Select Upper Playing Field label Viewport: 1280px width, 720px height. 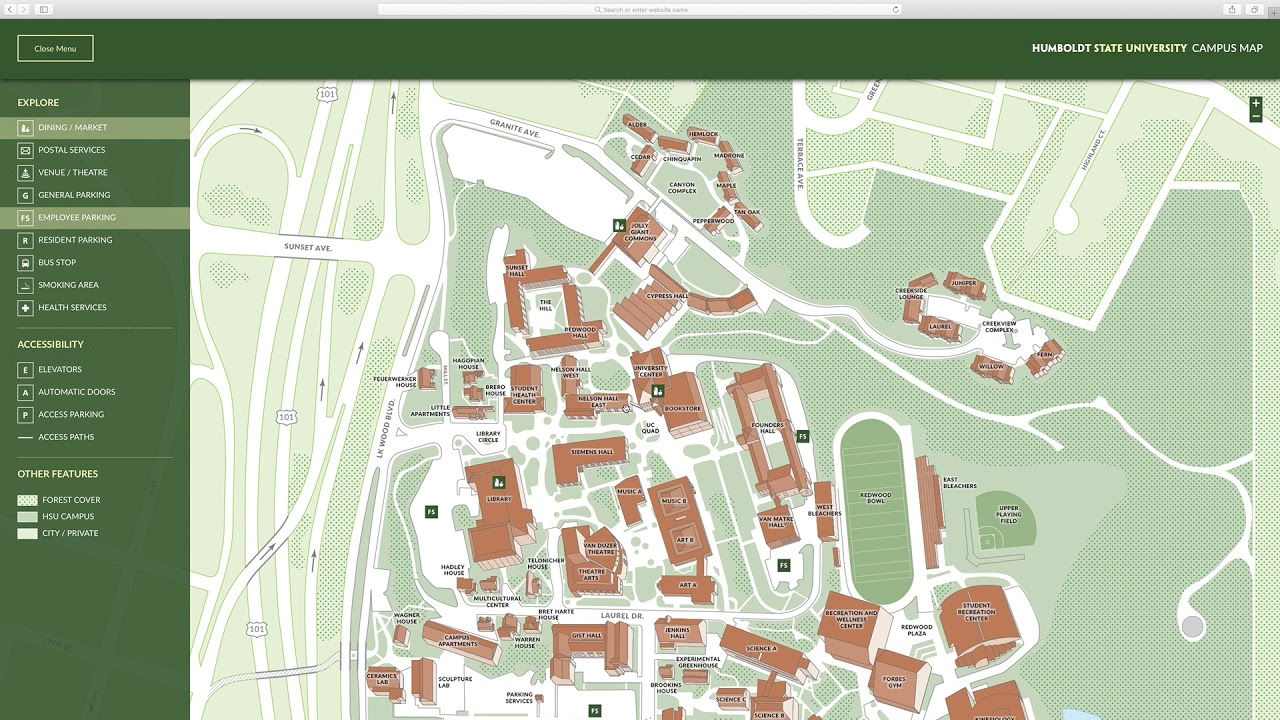(x=1009, y=514)
